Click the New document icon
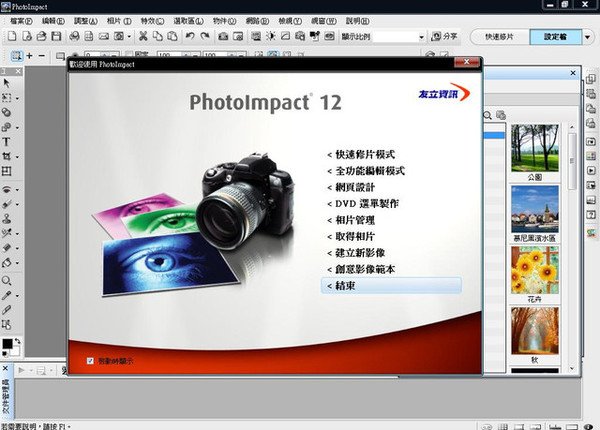 pos(12,36)
